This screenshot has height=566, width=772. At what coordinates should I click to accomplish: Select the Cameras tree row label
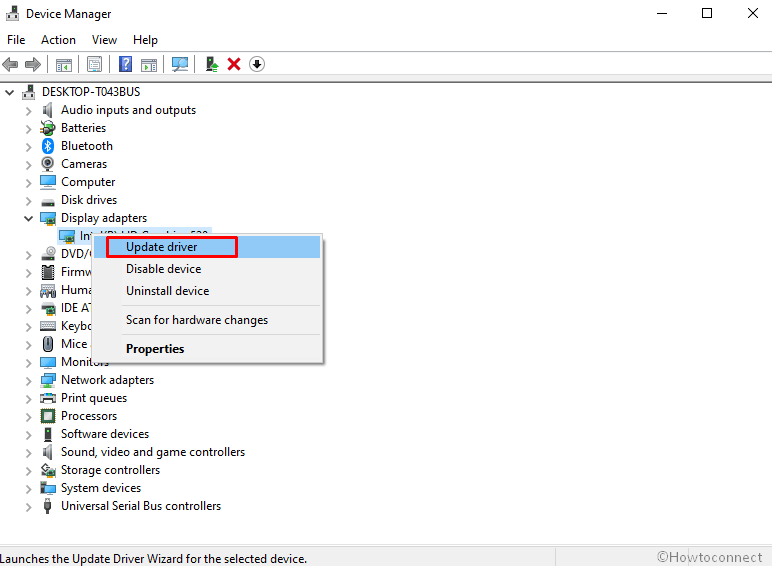tap(84, 164)
